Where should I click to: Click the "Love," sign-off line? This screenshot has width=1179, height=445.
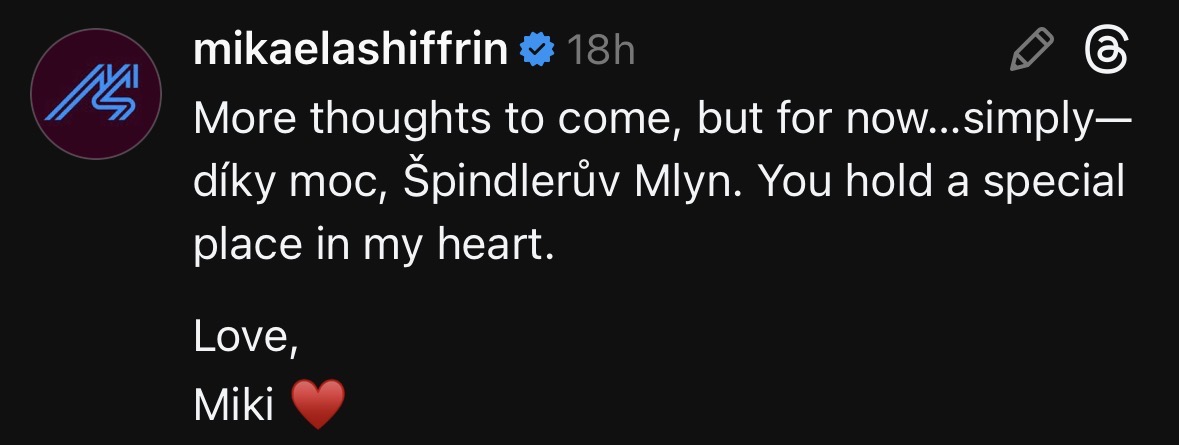(245, 338)
